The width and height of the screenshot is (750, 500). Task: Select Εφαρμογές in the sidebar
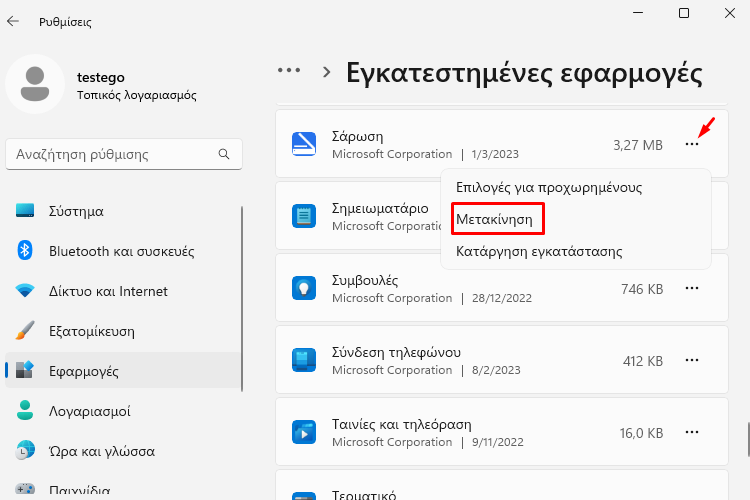tap(123, 371)
